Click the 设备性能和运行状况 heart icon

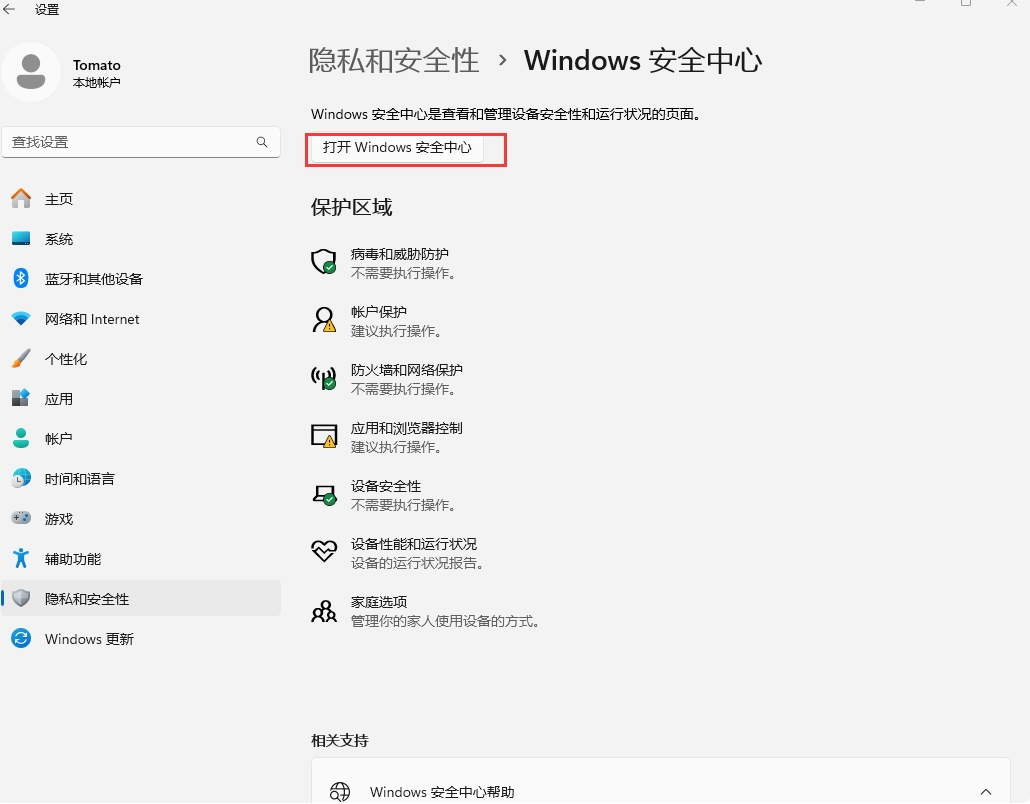pos(324,551)
